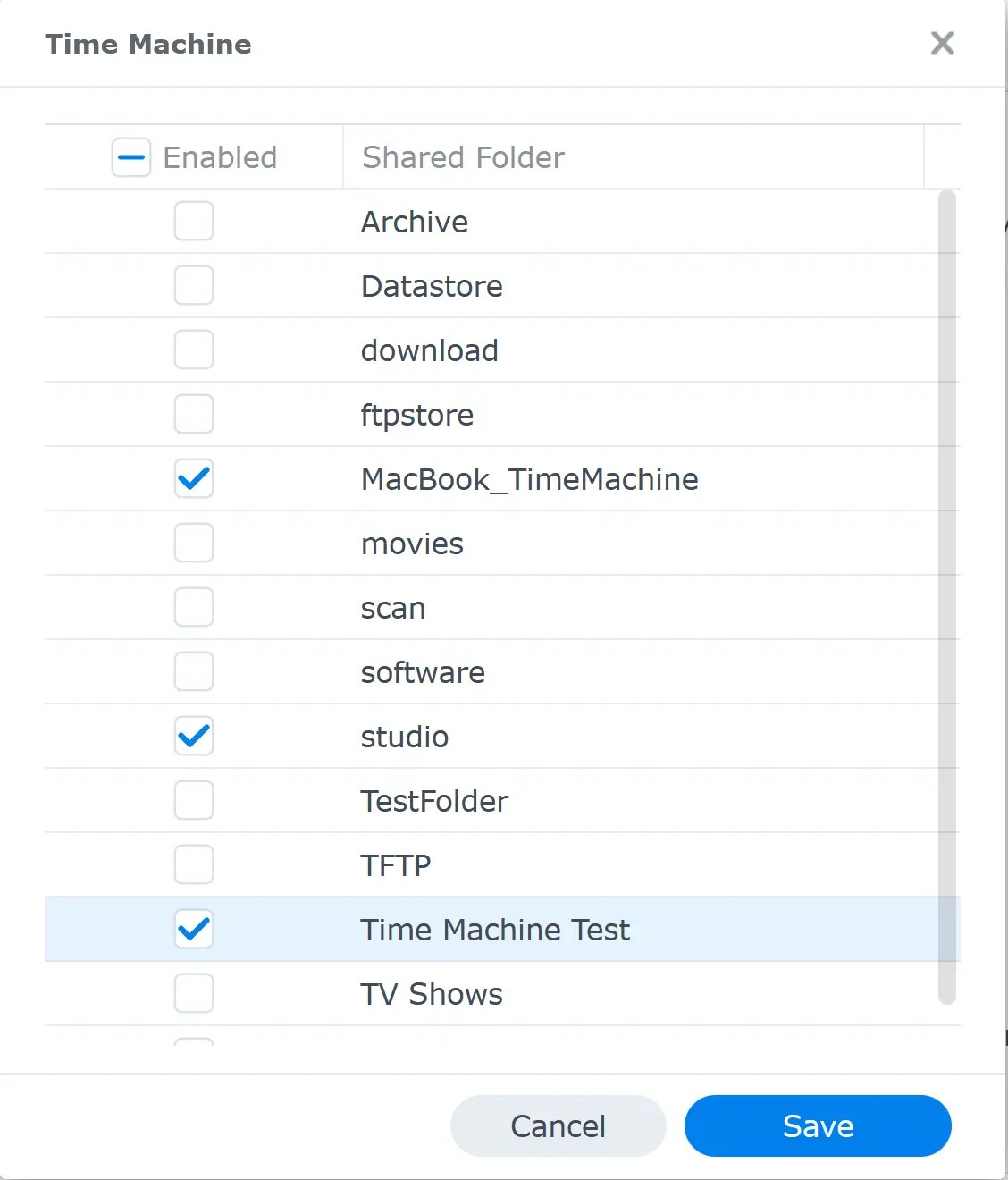Uncheck the studio shared folder
The height and width of the screenshot is (1180, 1008).
[x=193, y=736]
